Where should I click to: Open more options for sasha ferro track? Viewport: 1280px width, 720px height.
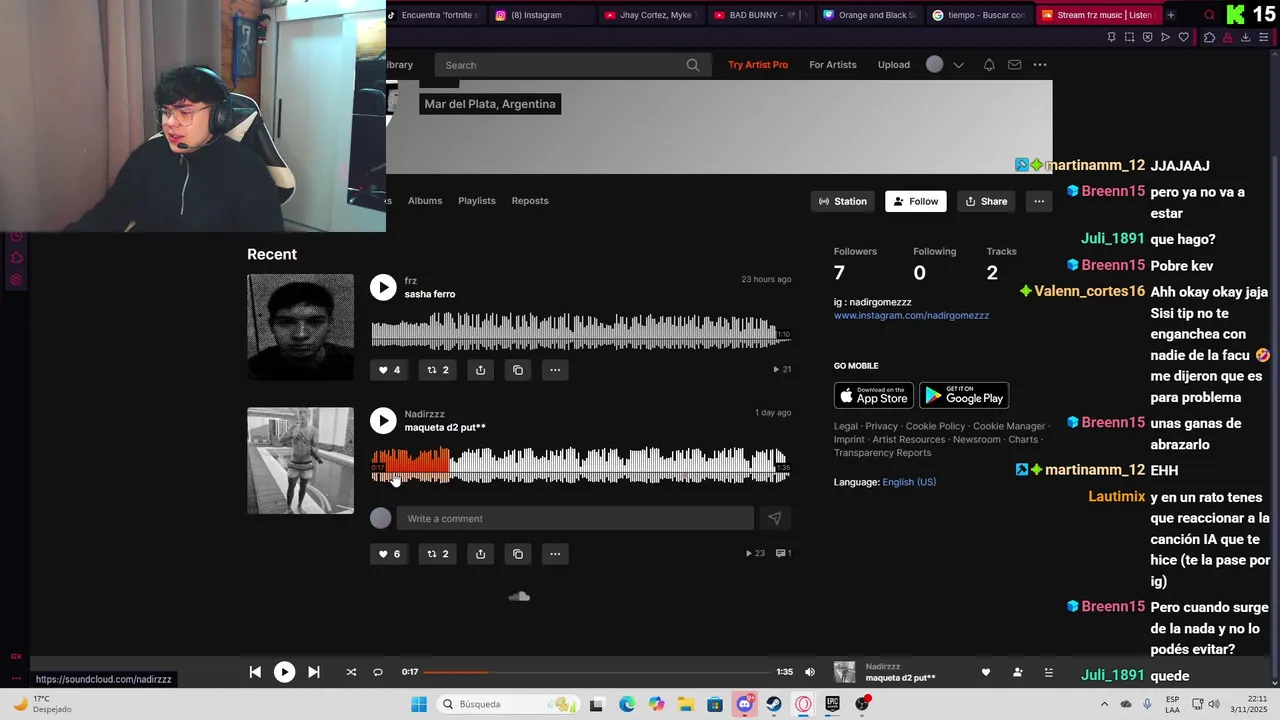pyautogui.click(x=555, y=370)
